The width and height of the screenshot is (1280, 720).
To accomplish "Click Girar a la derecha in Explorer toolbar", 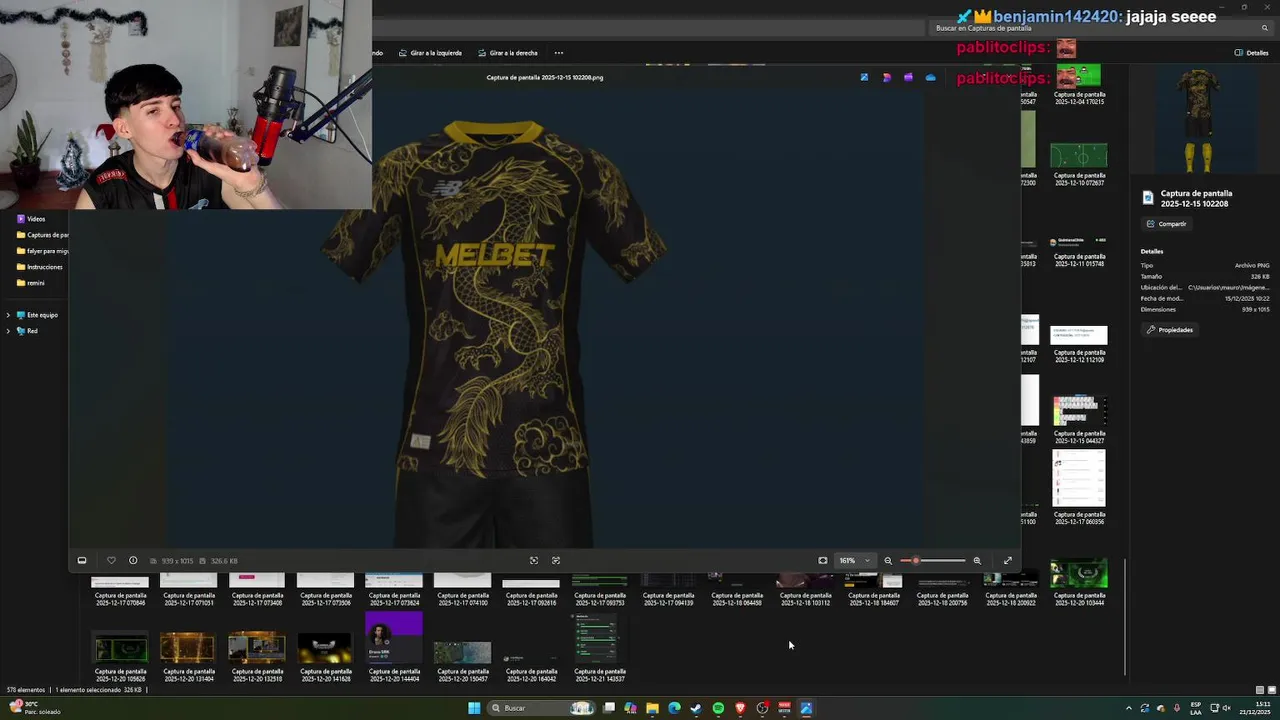I will click(508, 53).
